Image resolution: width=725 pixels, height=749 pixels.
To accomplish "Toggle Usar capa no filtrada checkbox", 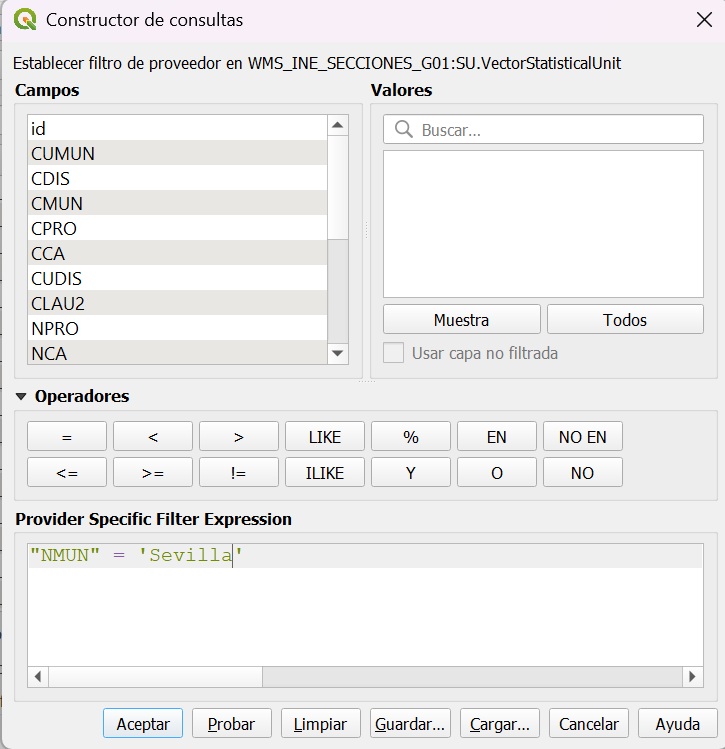I will pyautogui.click(x=394, y=353).
